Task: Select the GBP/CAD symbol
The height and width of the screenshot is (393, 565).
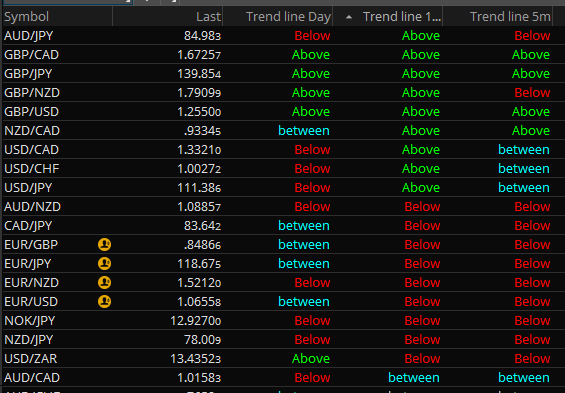Action: point(31,55)
